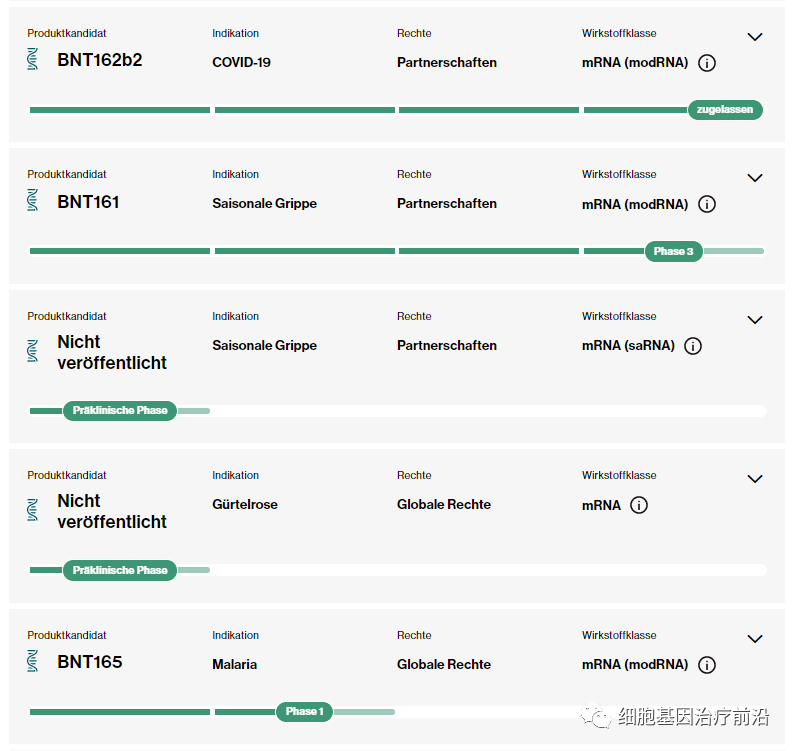
Task: Expand the Saisonale Grippe saRNA row chevron
Action: (755, 320)
